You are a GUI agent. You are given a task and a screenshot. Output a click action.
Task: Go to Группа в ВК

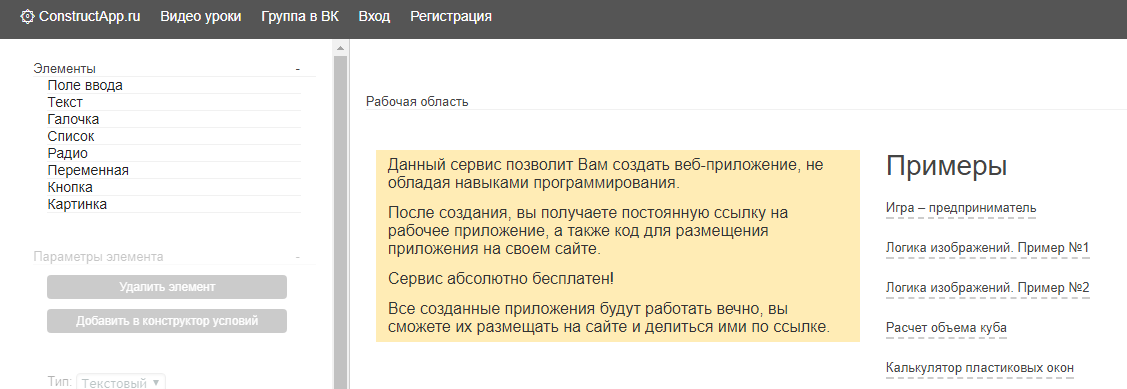click(x=300, y=17)
